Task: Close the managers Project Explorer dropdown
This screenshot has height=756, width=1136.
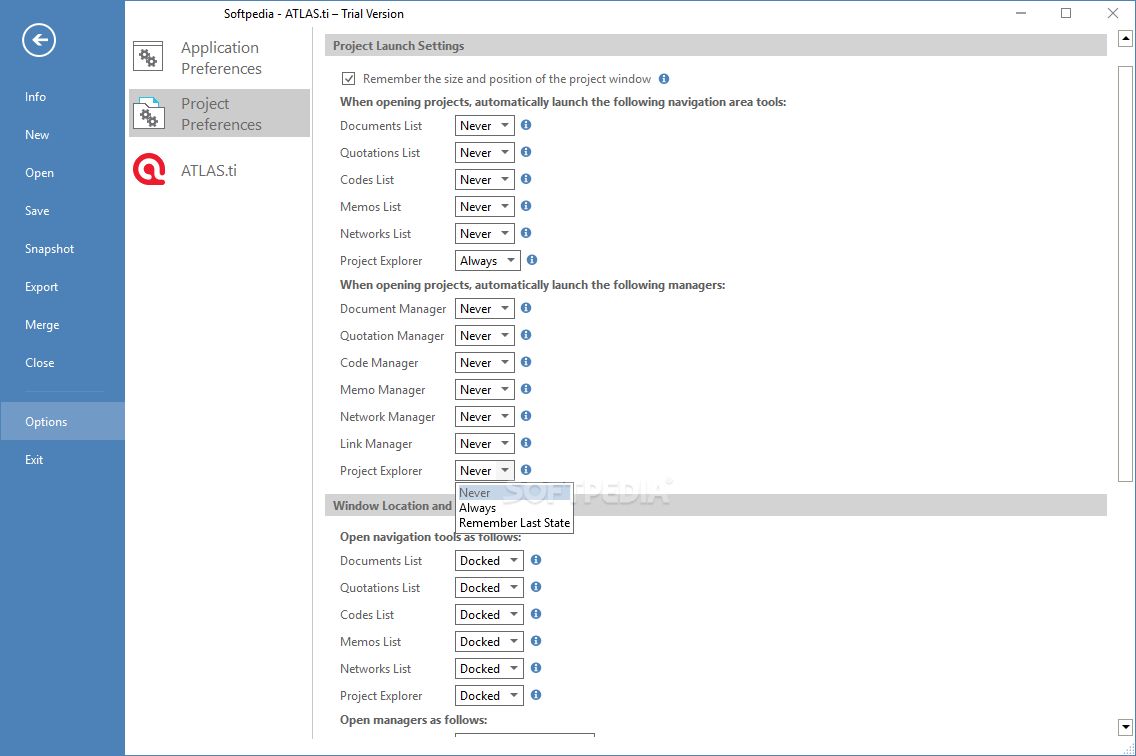Action: pyautogui.click(x=485, y=470)
